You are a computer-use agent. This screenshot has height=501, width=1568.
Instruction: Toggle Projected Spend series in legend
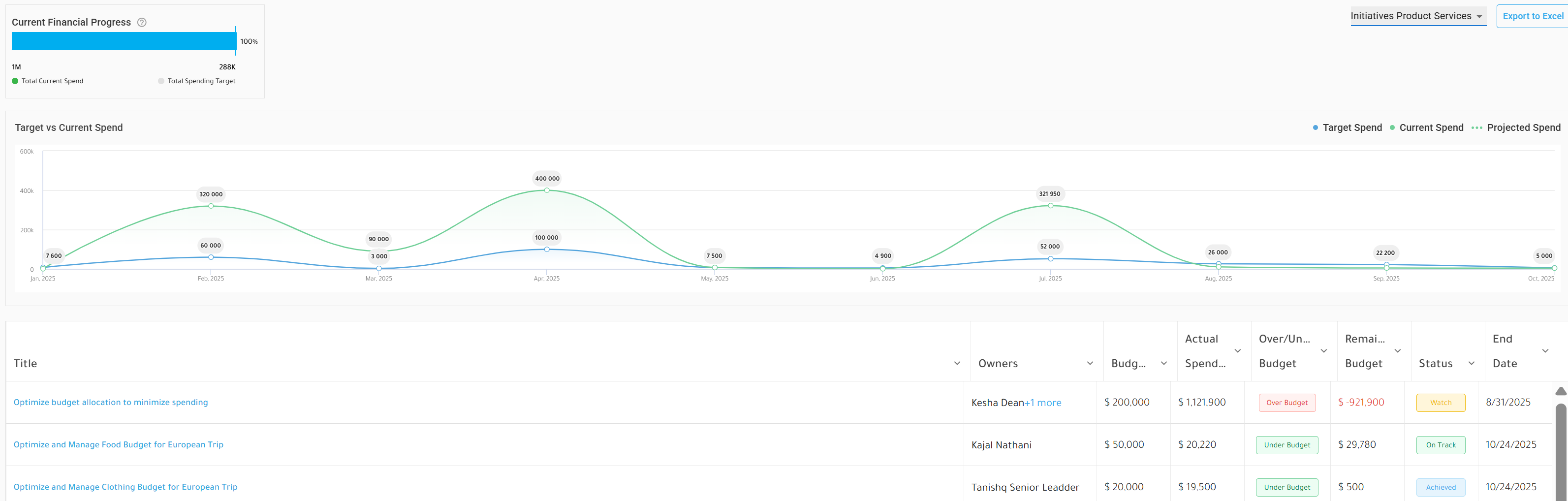click(1516, 128)
